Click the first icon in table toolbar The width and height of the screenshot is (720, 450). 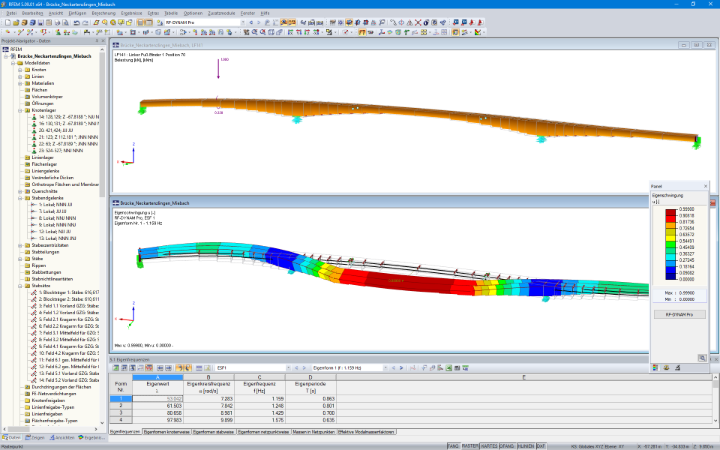point(116,368)
